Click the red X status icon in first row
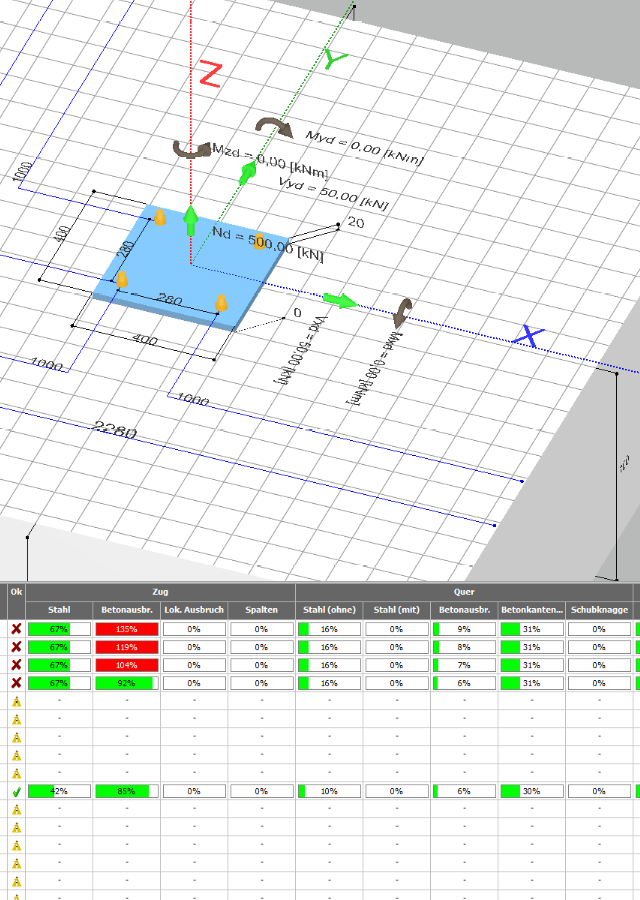 tap(15, 629)
